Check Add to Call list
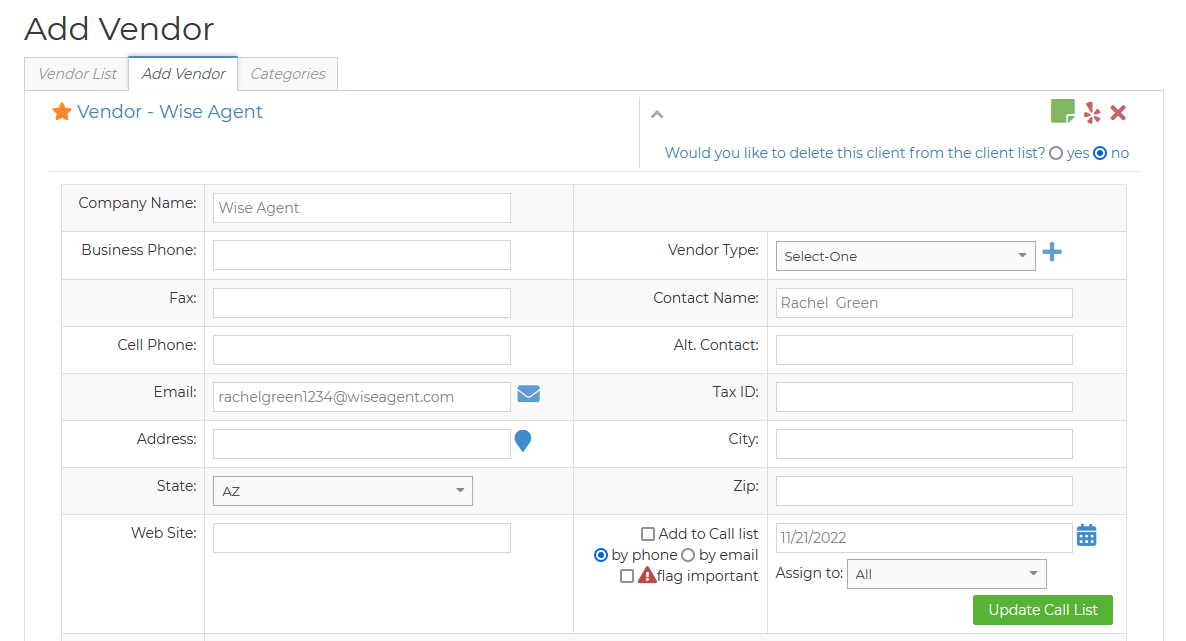Image resolution: width=1186 pixels, height=641 pixels. click(x=648, y=534)
